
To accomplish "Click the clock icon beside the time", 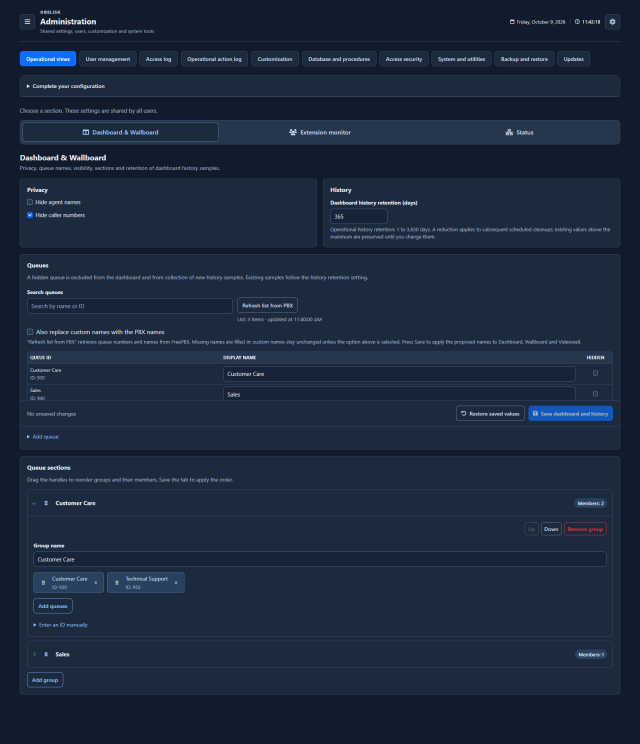I will pyautogui.click(x=577, y=22).
